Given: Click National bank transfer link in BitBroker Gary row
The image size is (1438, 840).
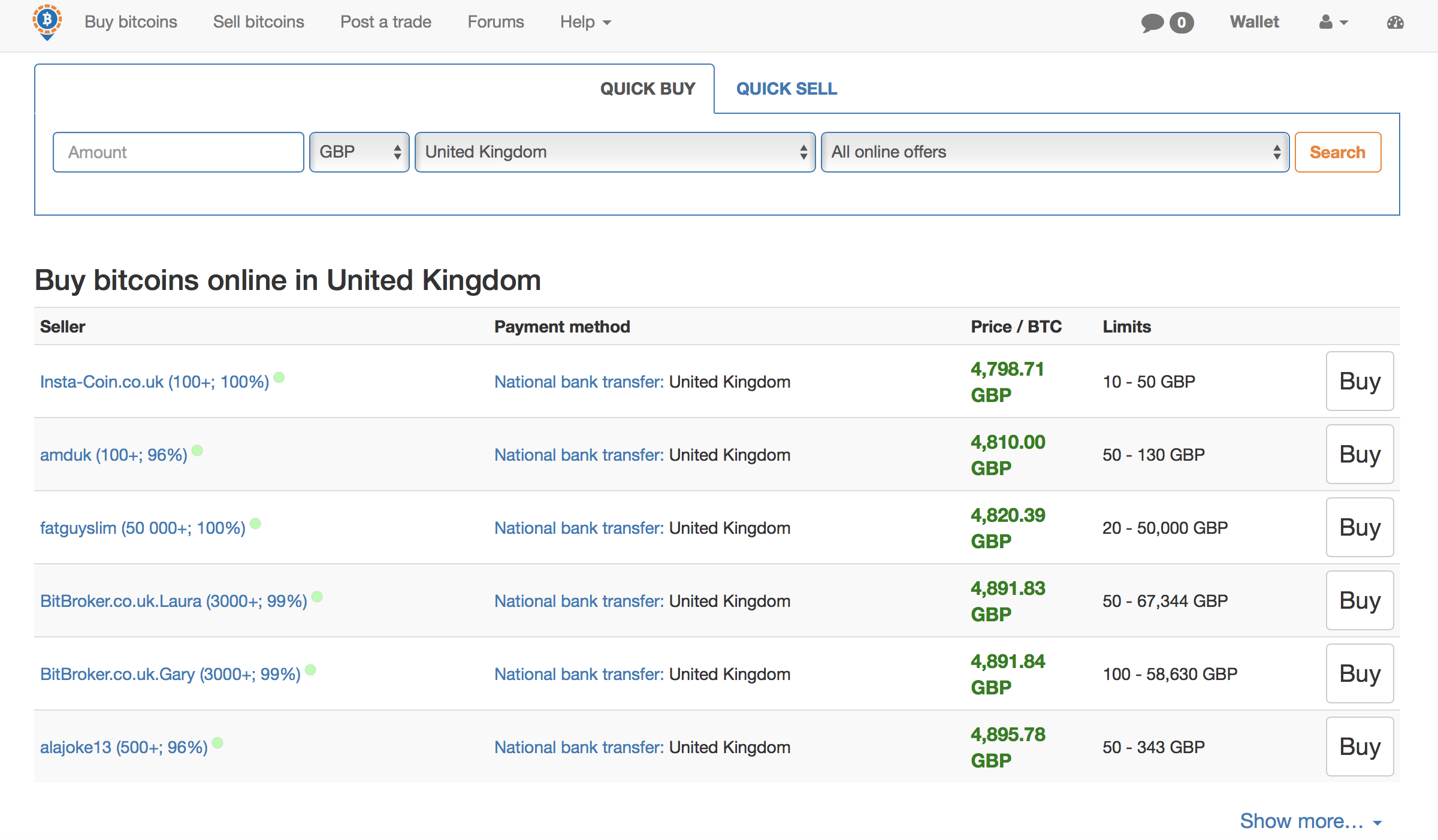Looking at the screenshot, I should [x=579, y=674].
